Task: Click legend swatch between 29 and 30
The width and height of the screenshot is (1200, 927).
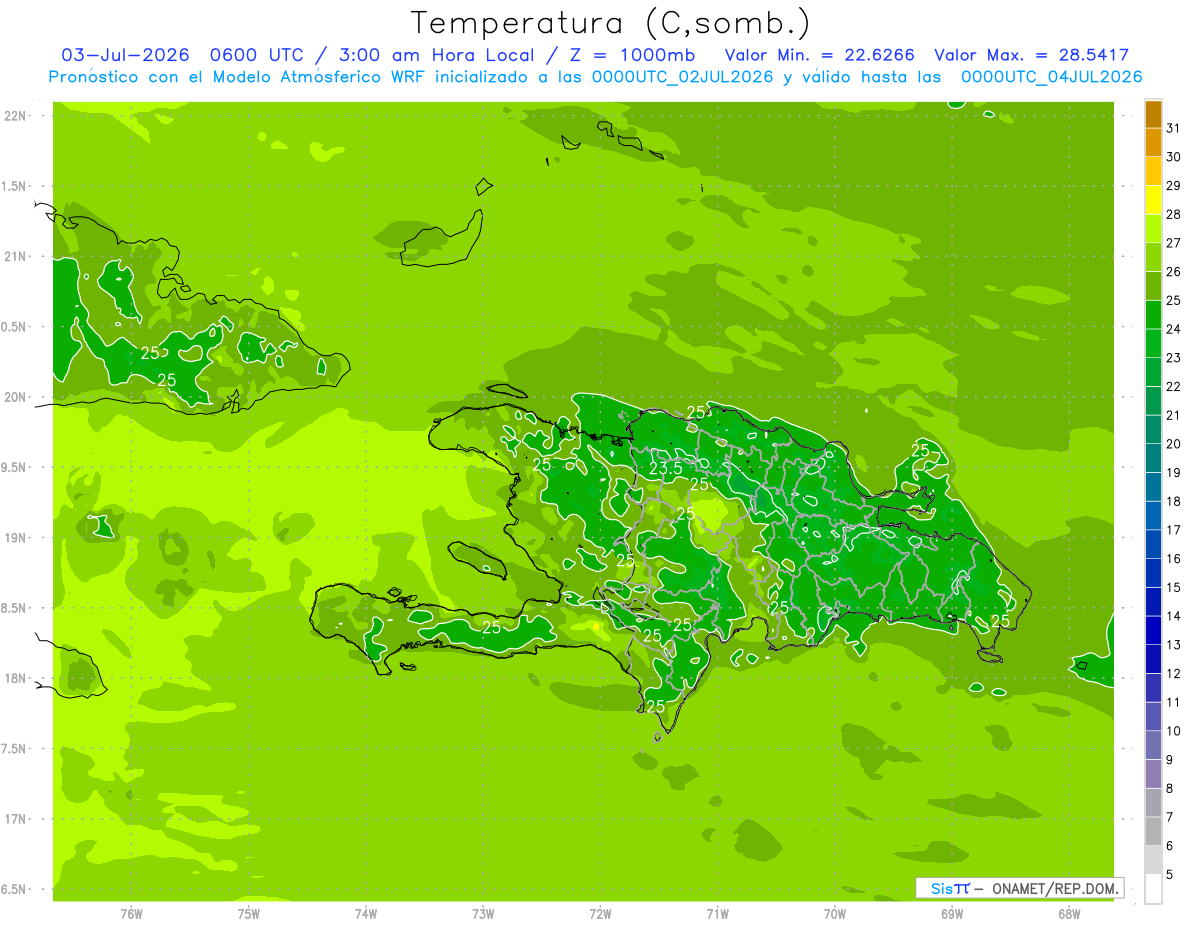Action: tap(1153, 171)
